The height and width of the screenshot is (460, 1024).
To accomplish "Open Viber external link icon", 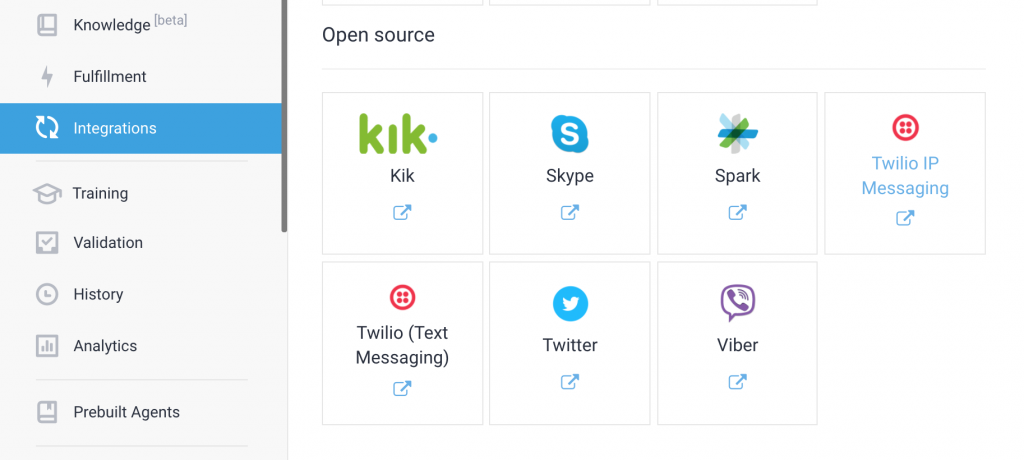I will click(x=738, y=381).
